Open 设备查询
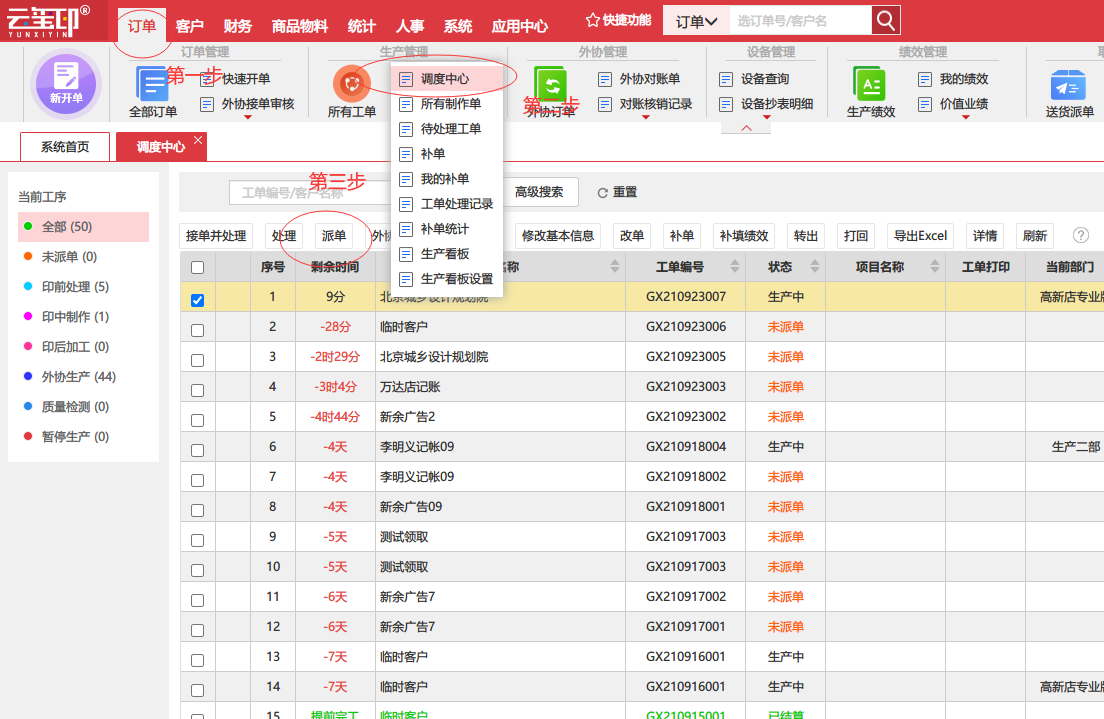Viewport: 1104px width, 719px height. coord(754,79)
